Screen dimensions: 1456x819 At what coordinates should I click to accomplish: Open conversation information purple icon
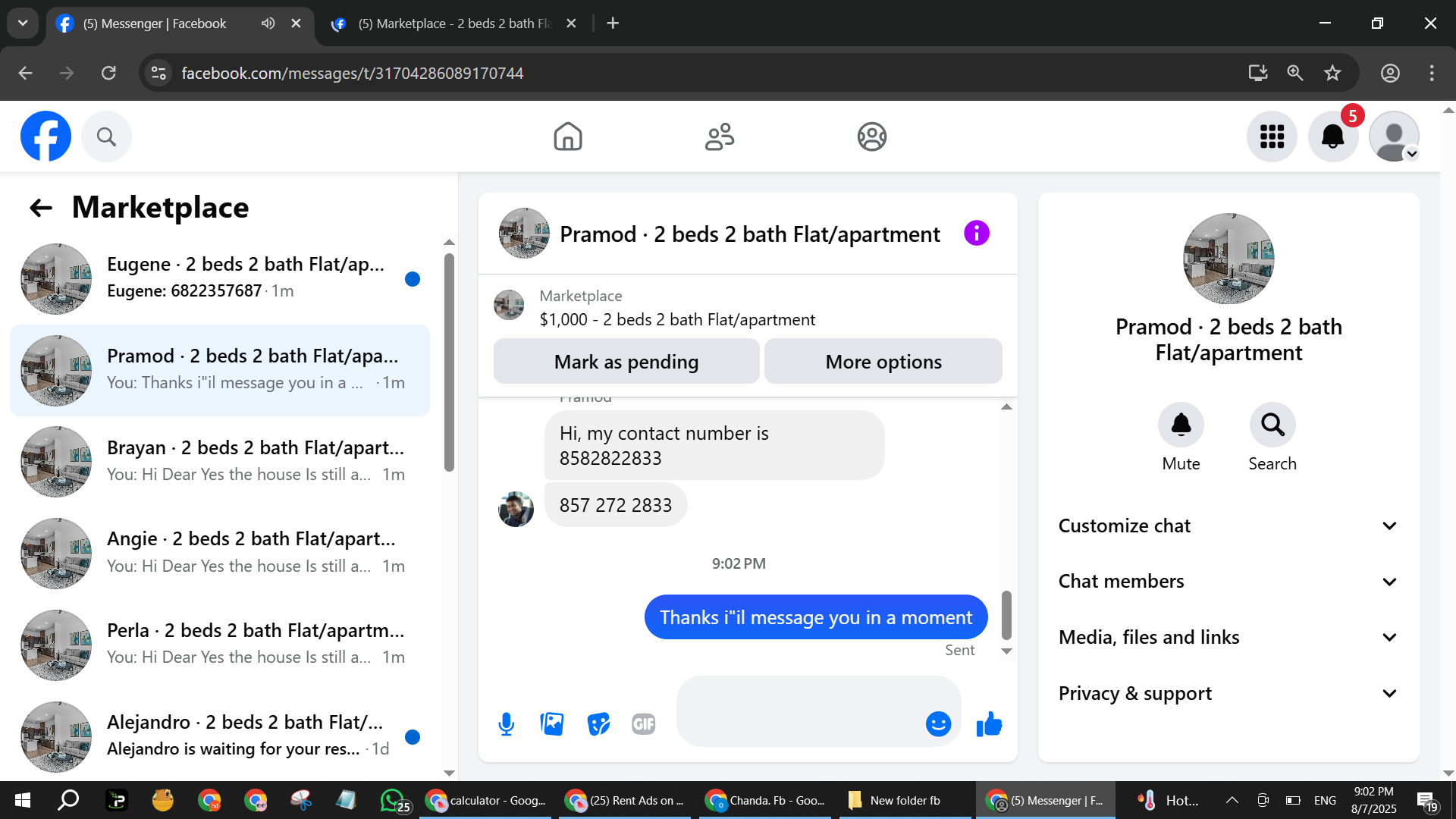(x=977, y=233)
